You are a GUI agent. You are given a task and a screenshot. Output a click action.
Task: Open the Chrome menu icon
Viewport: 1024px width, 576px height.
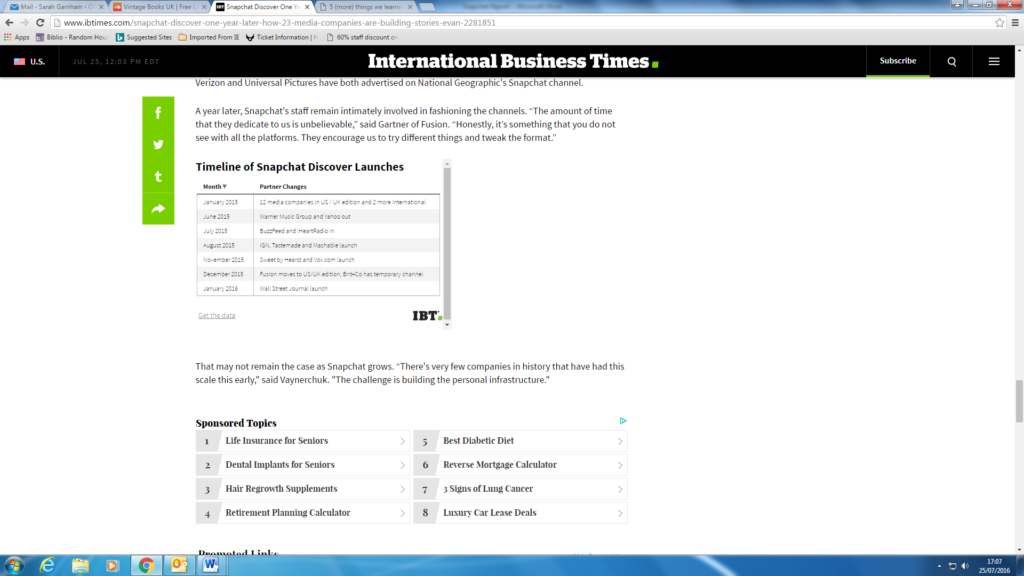tap(1015, 22)
